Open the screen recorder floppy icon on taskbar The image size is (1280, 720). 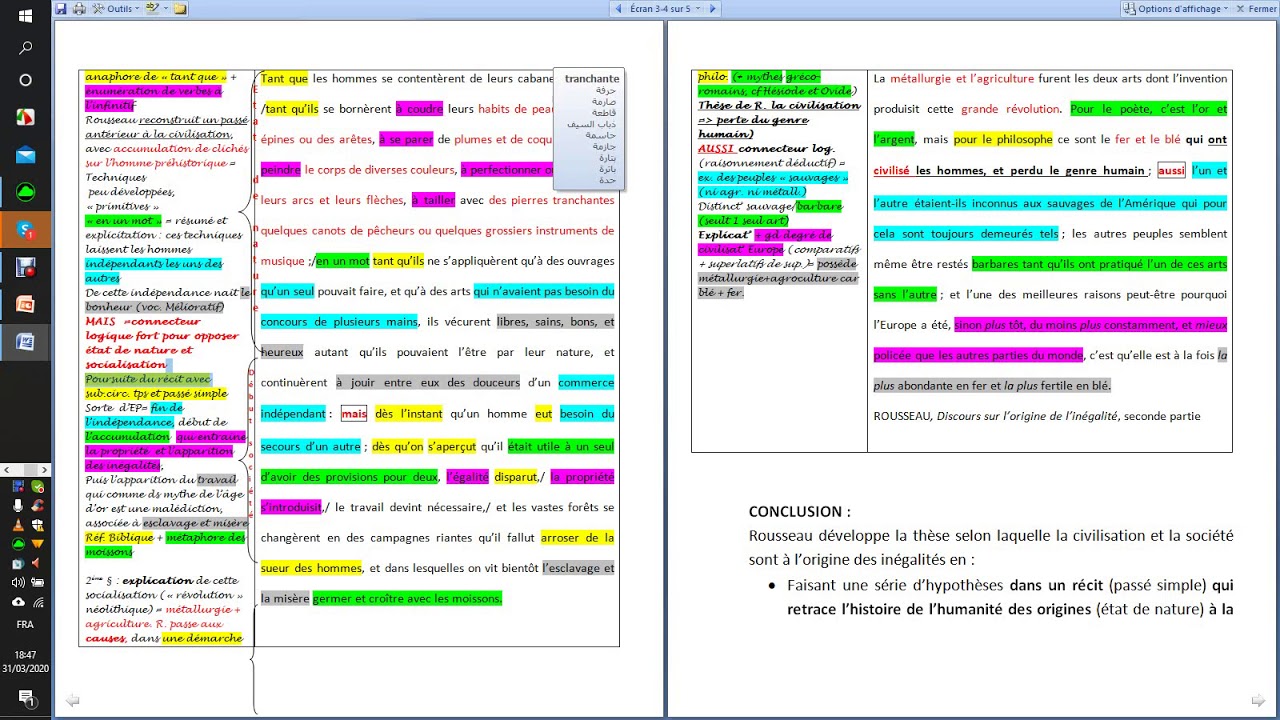point(25,267)
